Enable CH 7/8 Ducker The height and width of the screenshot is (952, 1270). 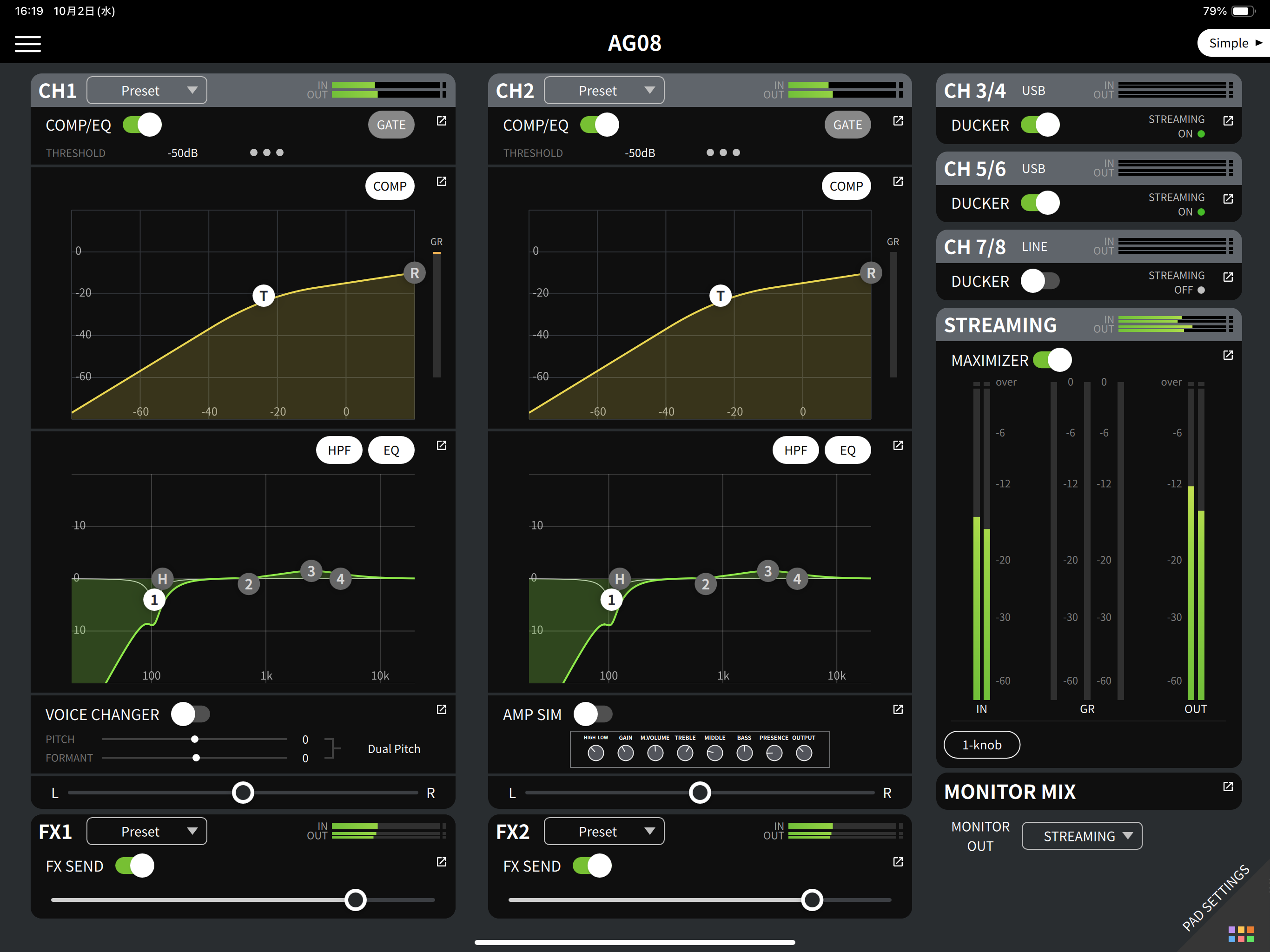click(1040, 281)
